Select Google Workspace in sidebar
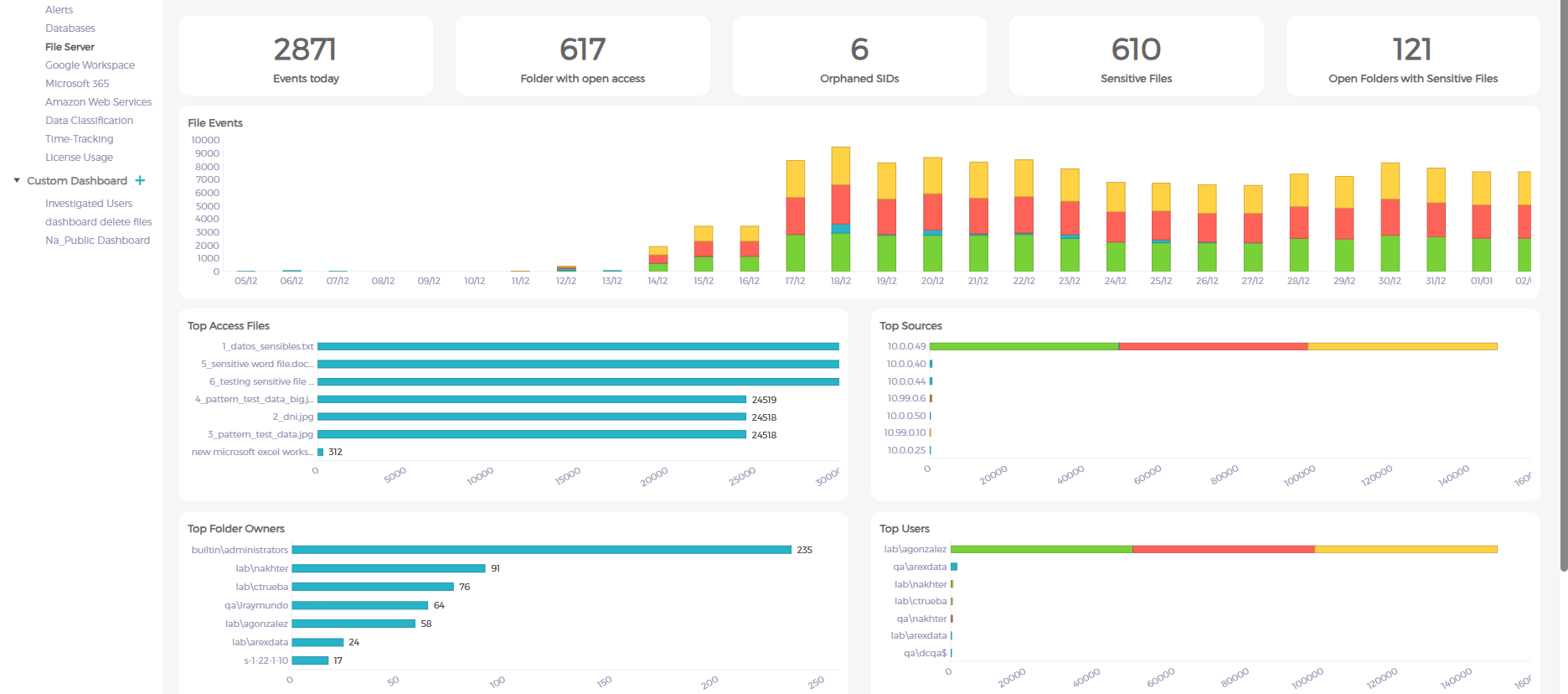 coord(90,65)
